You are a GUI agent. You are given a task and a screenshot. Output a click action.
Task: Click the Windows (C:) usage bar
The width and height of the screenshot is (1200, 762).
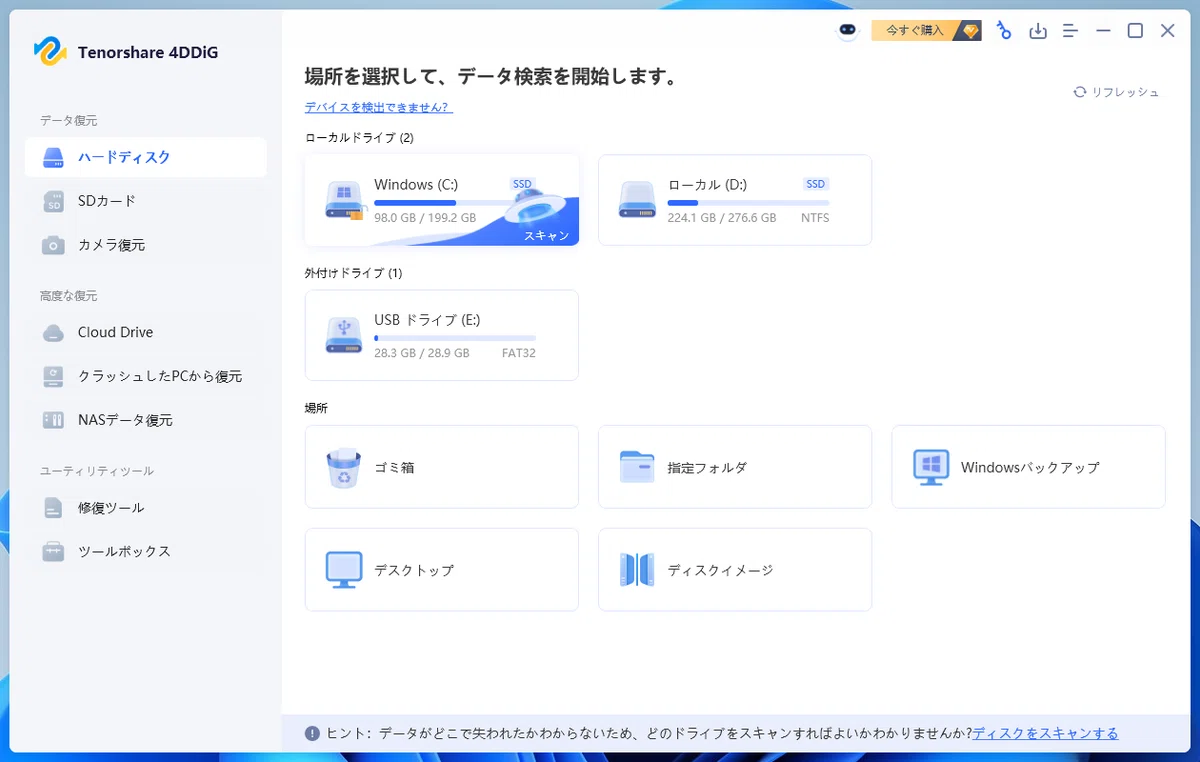pyautogui.click(x=455, y=203)
